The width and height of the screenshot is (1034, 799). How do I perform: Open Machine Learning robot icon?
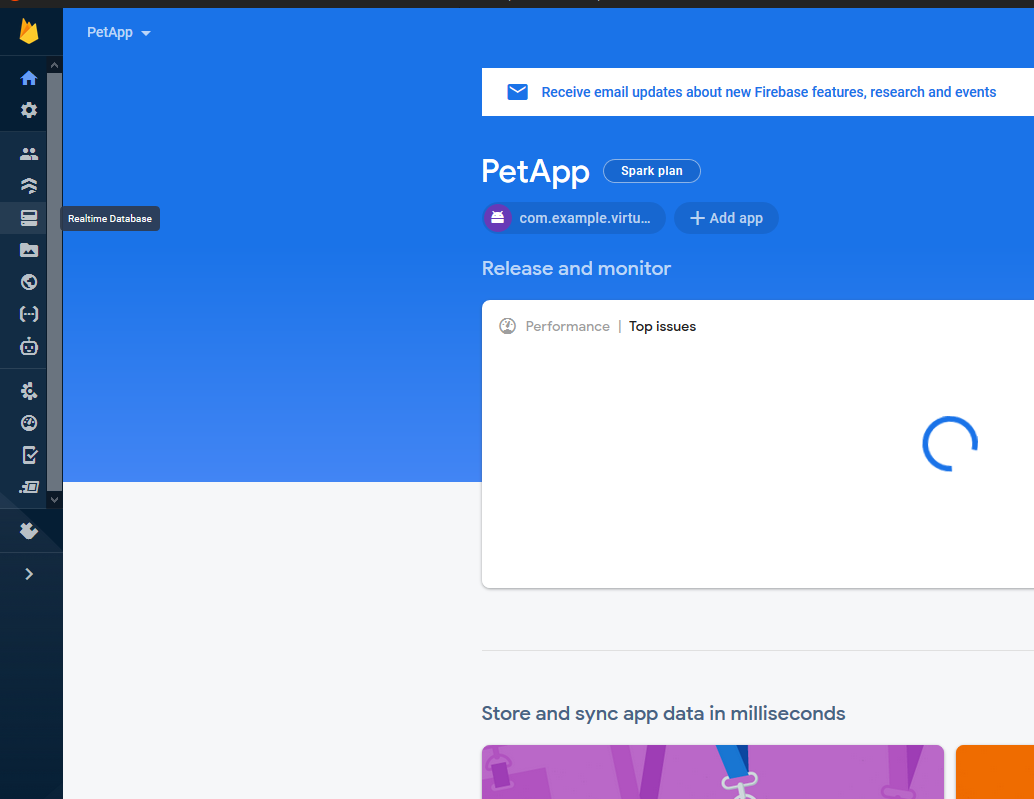[29, 347]
